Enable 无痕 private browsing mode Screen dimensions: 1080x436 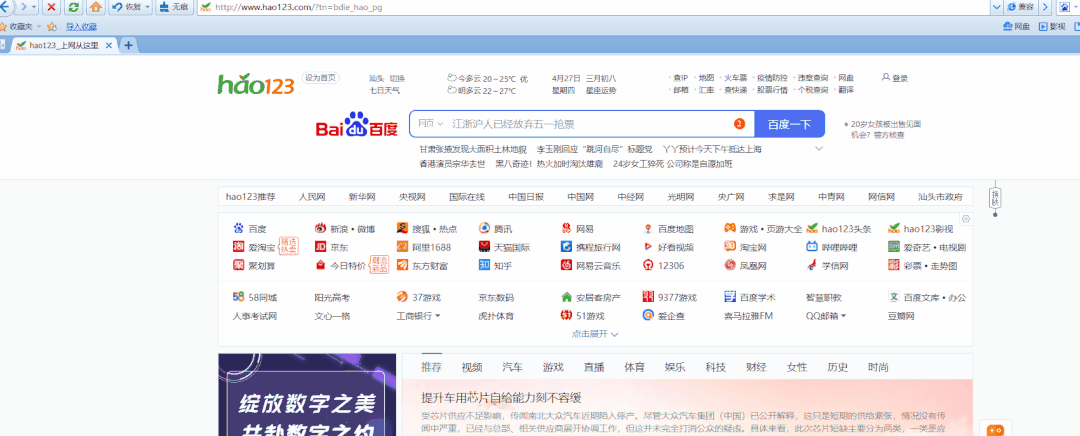(174, 7)
